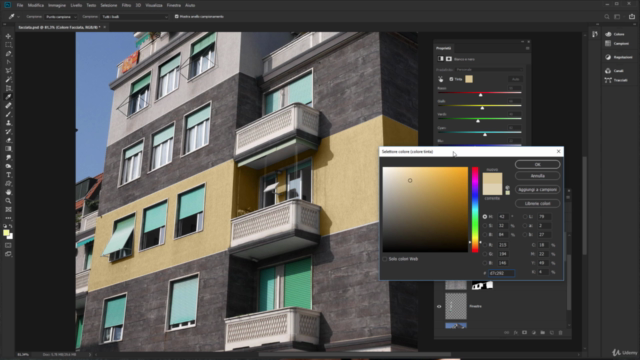Click the Tinta color swatch in Proprietà
The height and width of the screenshot is (360, 640).
pyautogui.click(x=469, y=79)
